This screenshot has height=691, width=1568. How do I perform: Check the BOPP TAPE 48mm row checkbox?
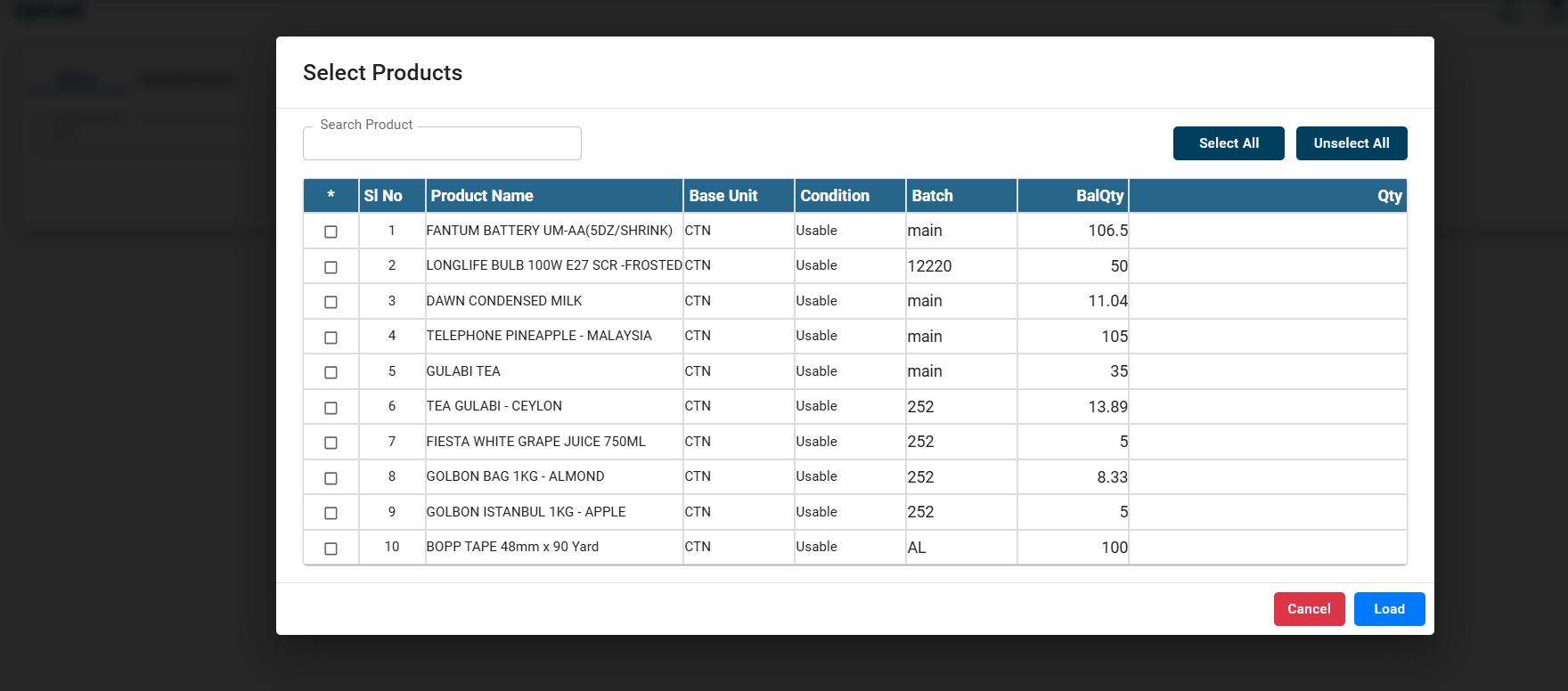coord(331,549)
